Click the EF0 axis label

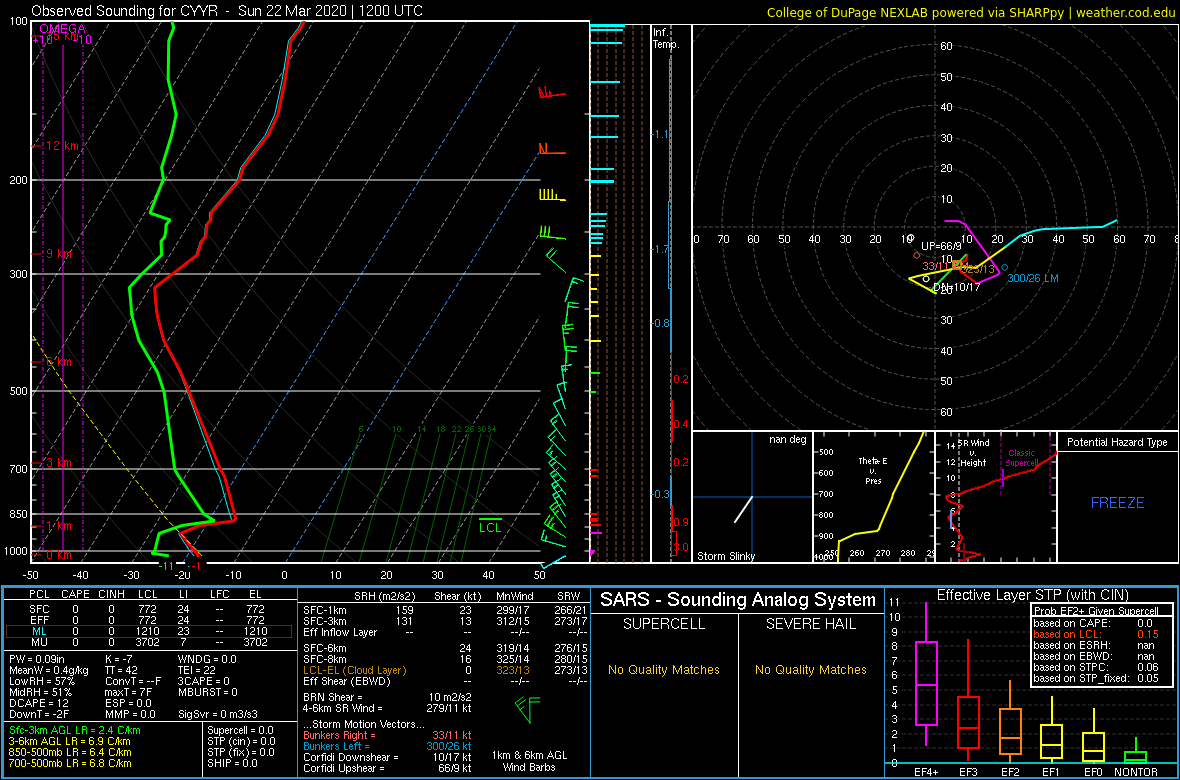coord(1093,772)
